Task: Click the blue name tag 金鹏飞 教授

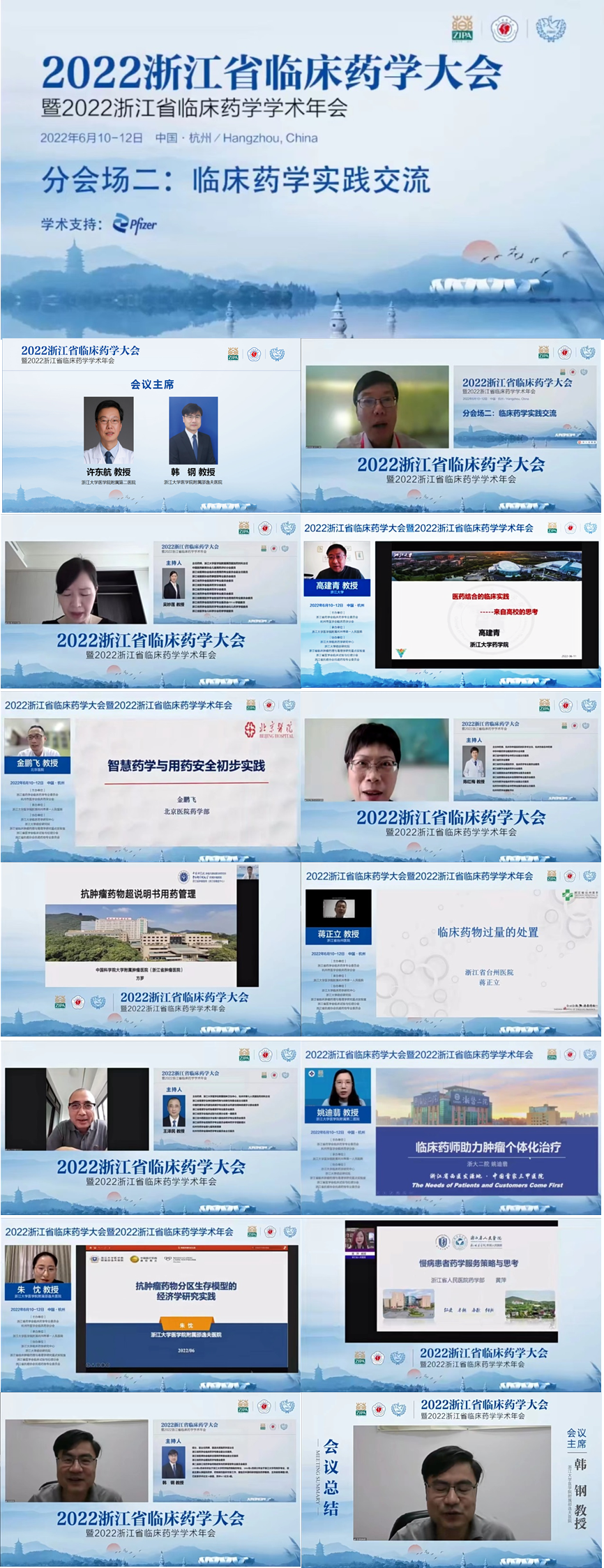Action: (38, 764)
